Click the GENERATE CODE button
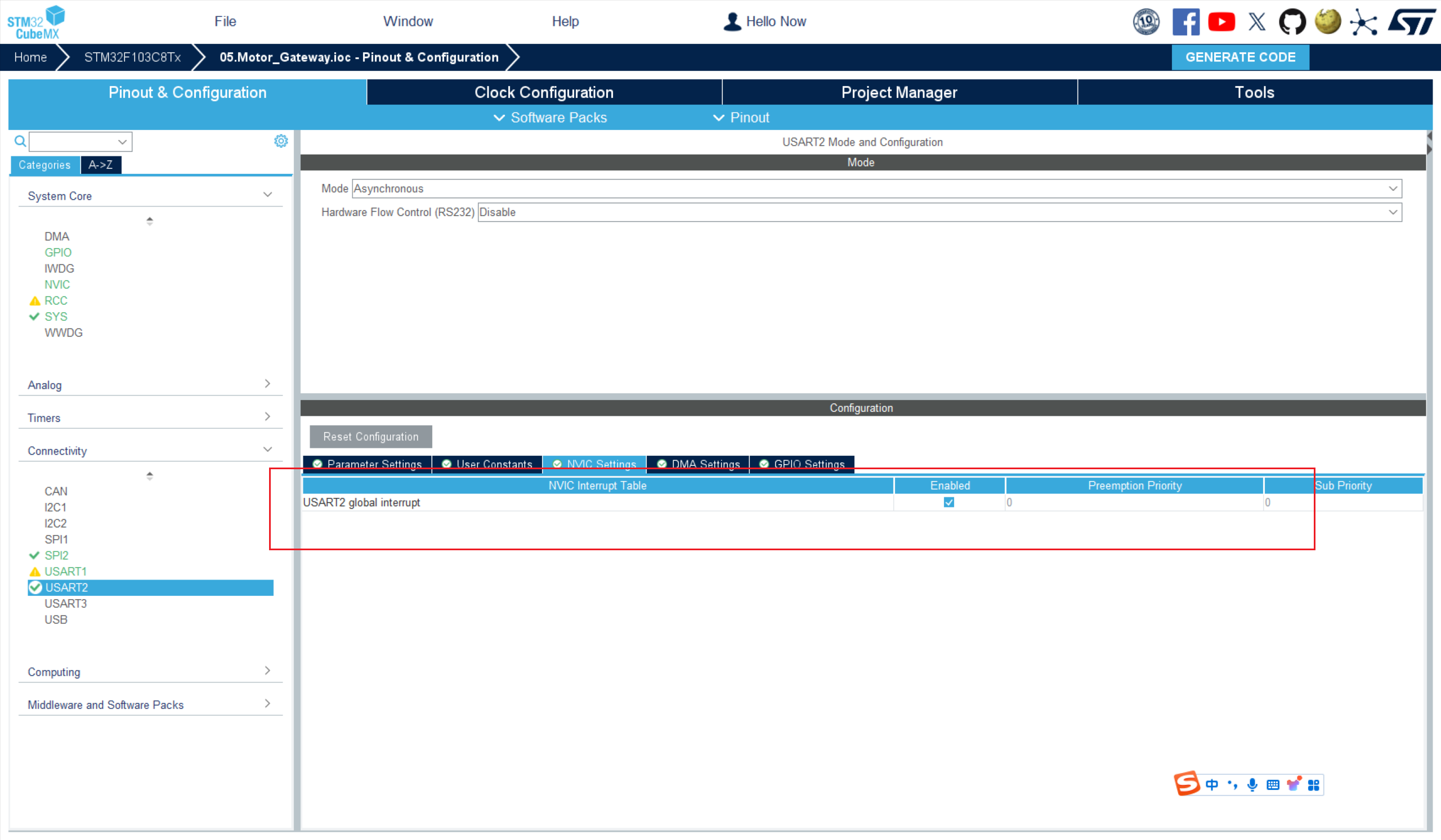This screenshot has width=1441, height=840. pyautogui.click(x=1239, y=57)
